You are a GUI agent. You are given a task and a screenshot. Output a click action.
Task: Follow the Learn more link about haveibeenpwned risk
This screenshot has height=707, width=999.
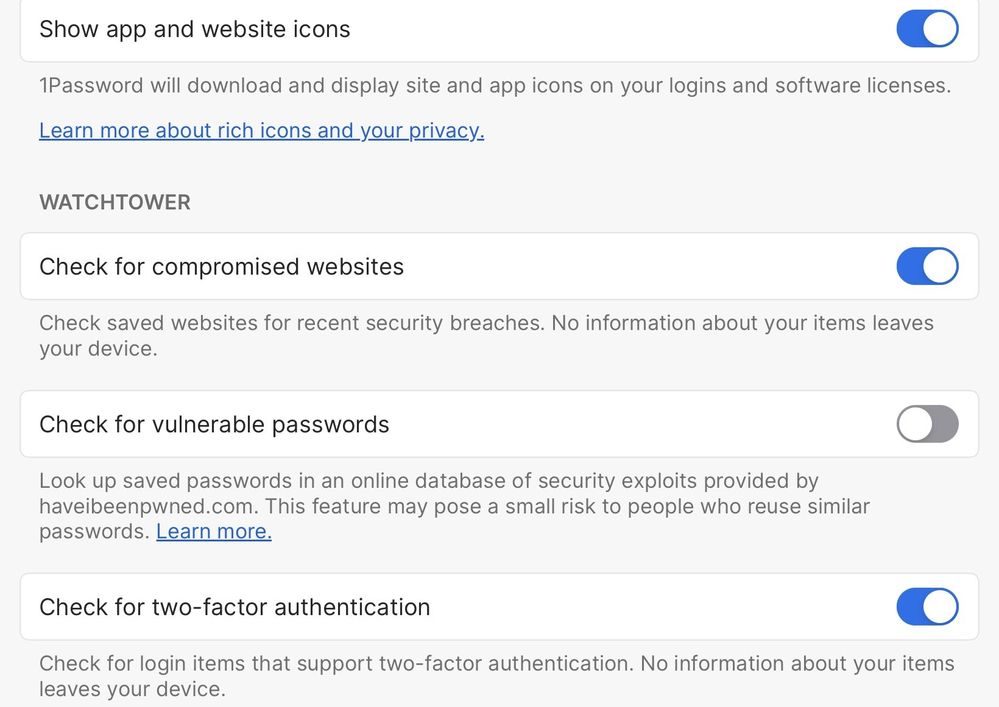[213, 532]
